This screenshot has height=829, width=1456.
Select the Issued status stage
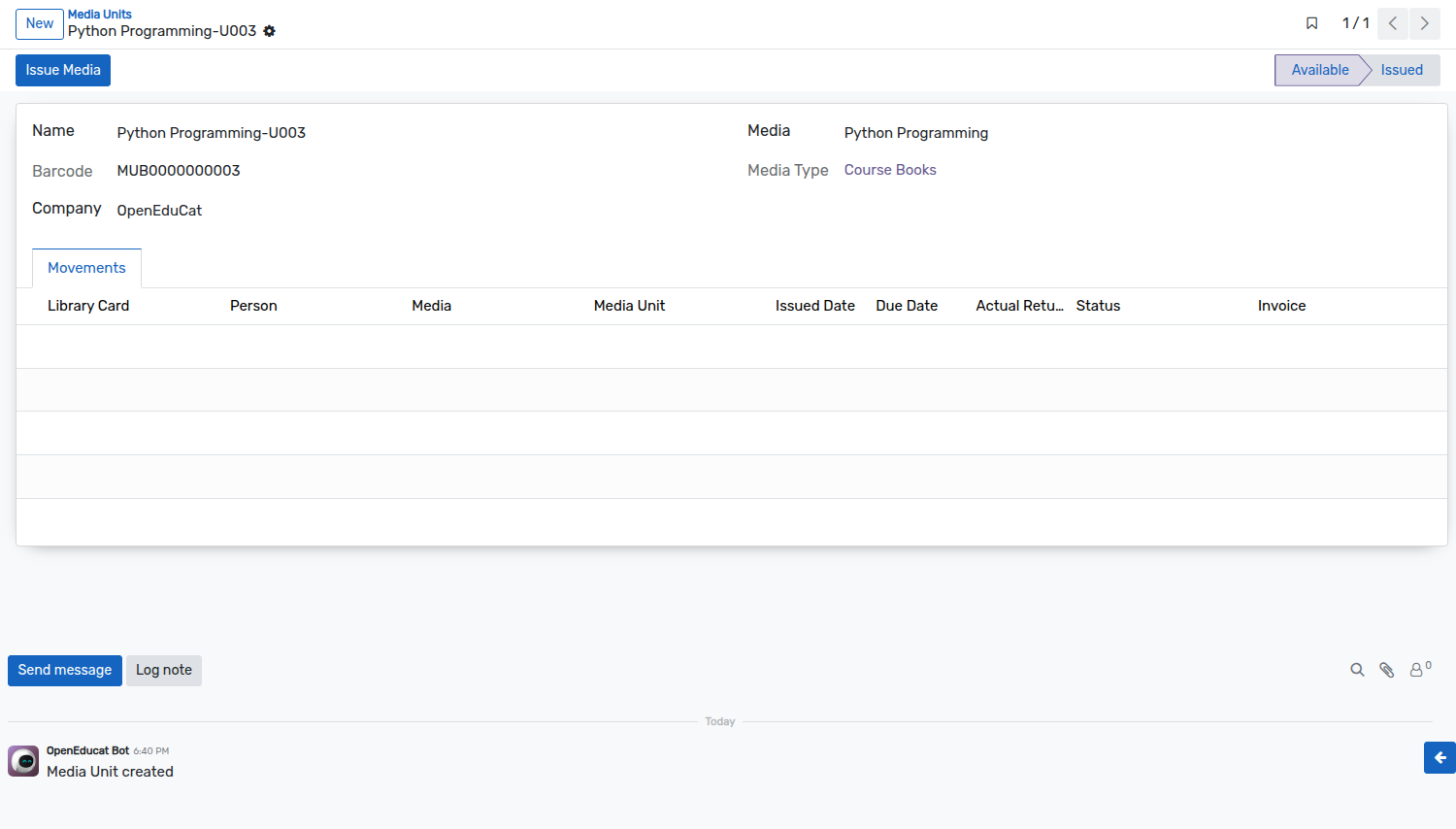1402,70
